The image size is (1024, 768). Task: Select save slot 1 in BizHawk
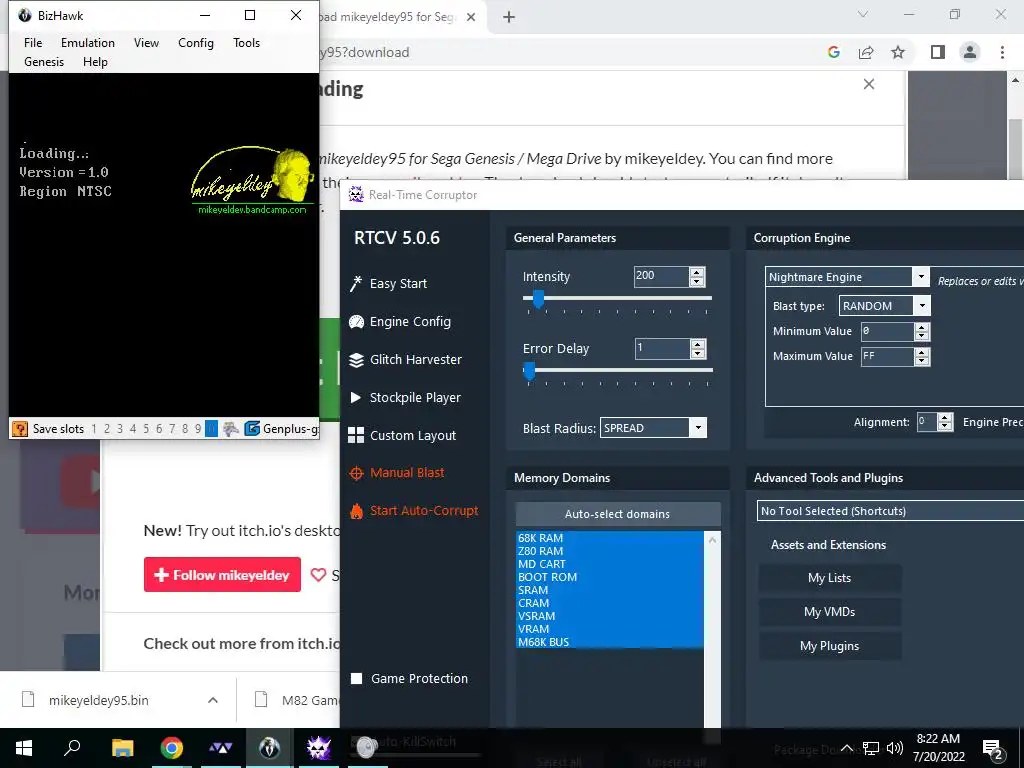point(94,428)
